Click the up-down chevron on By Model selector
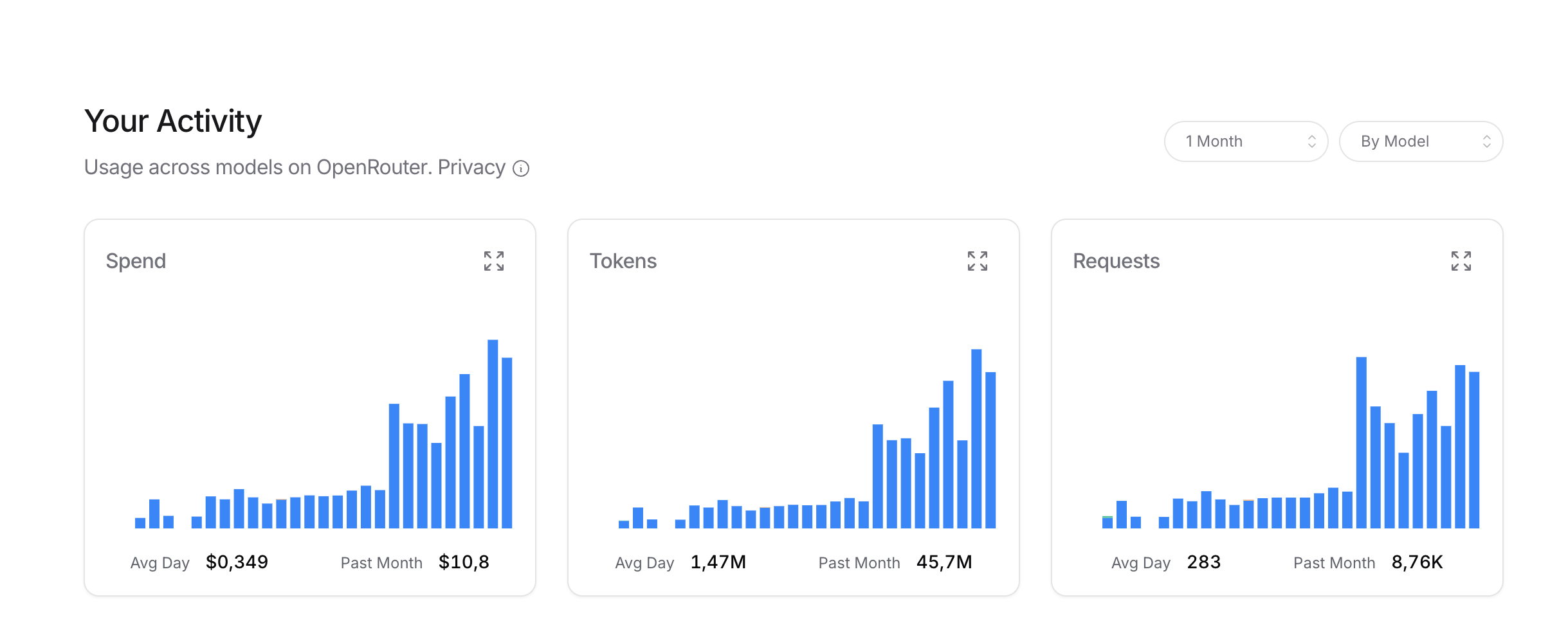Image resolution: width=1568 pixels, height=639 pixels. [1486, 141]
